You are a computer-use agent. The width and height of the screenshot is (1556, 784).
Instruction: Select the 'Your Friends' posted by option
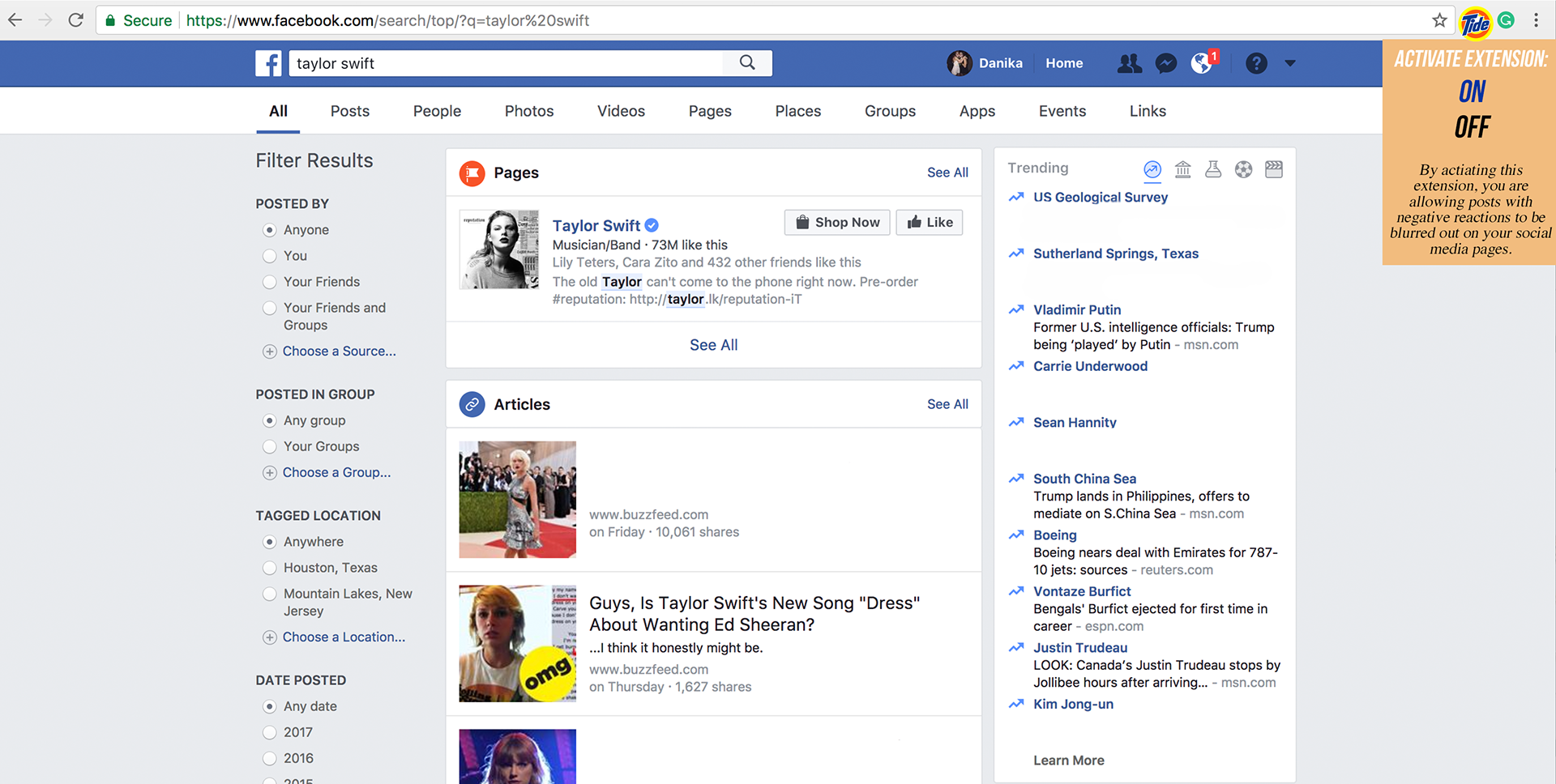[x=270, y=282]
